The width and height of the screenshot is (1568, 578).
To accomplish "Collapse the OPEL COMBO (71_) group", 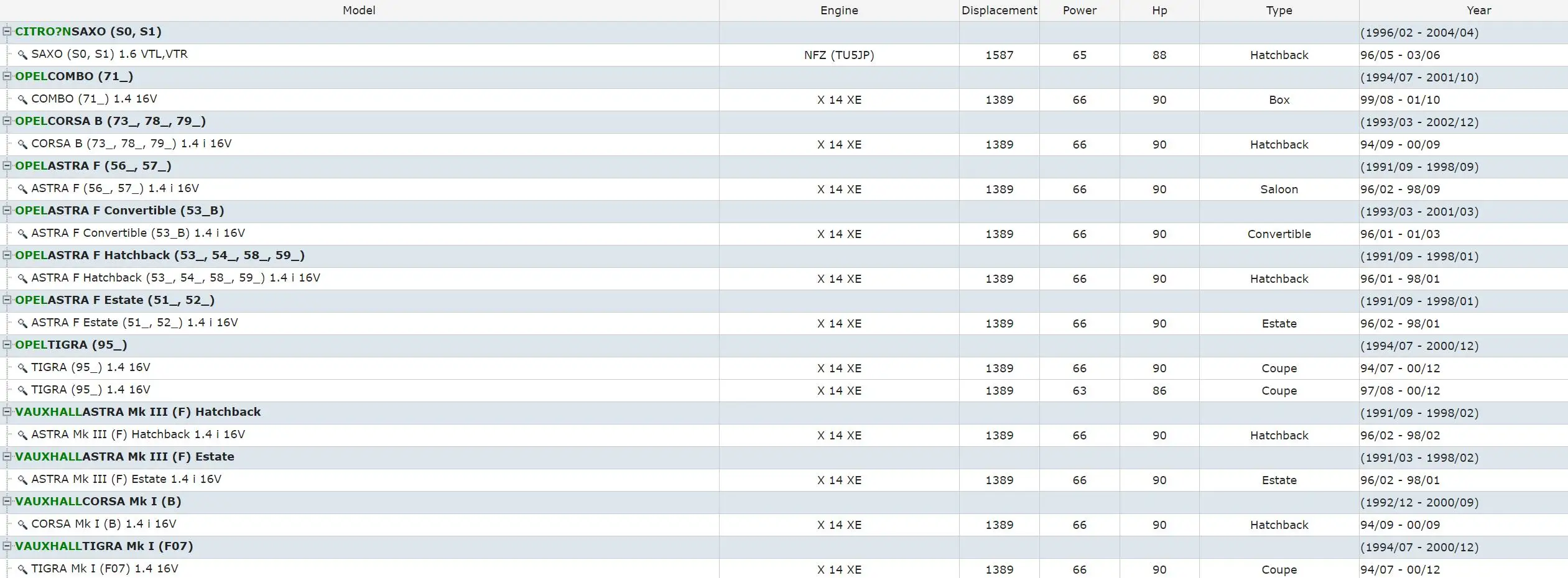I will click(7, 76).
